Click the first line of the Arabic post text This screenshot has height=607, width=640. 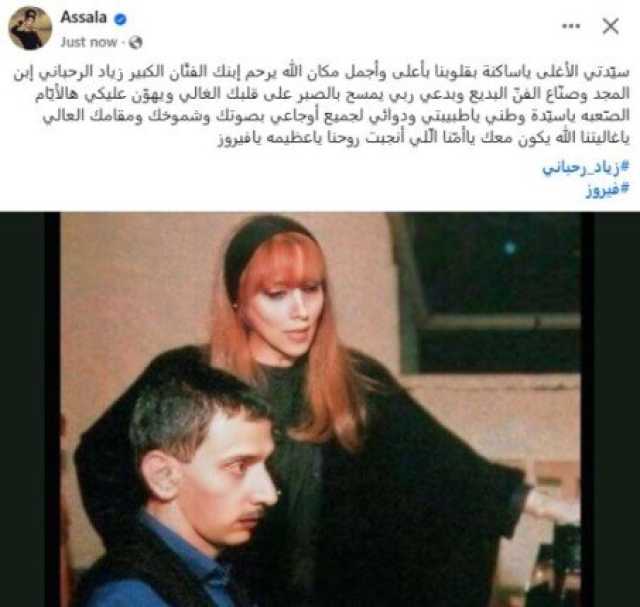click(x=322, y=73)
